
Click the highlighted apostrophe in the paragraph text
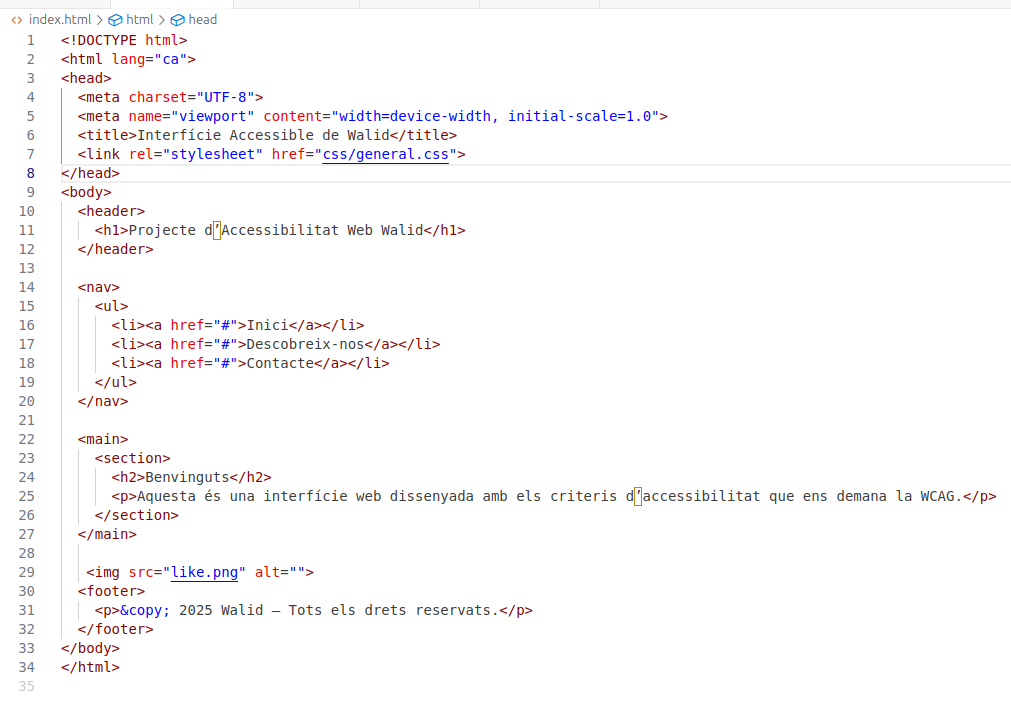coord(638,497)
